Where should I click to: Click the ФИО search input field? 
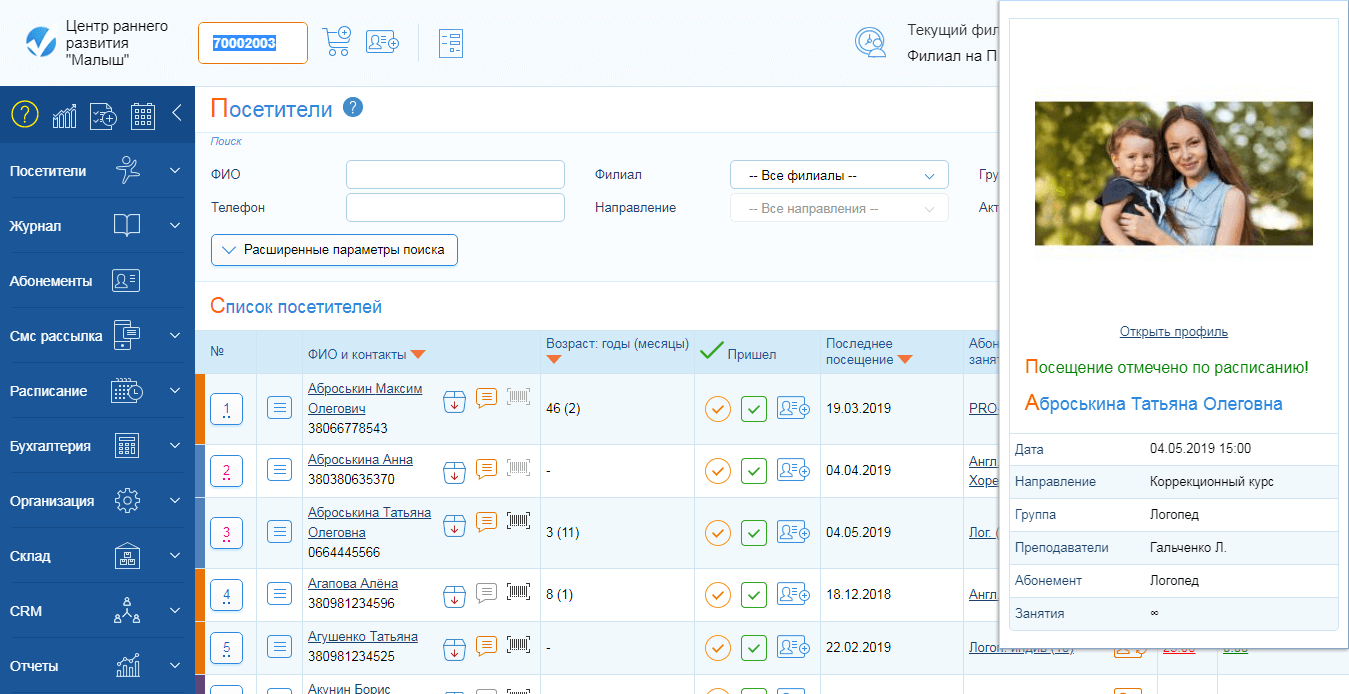click(455, 175)
